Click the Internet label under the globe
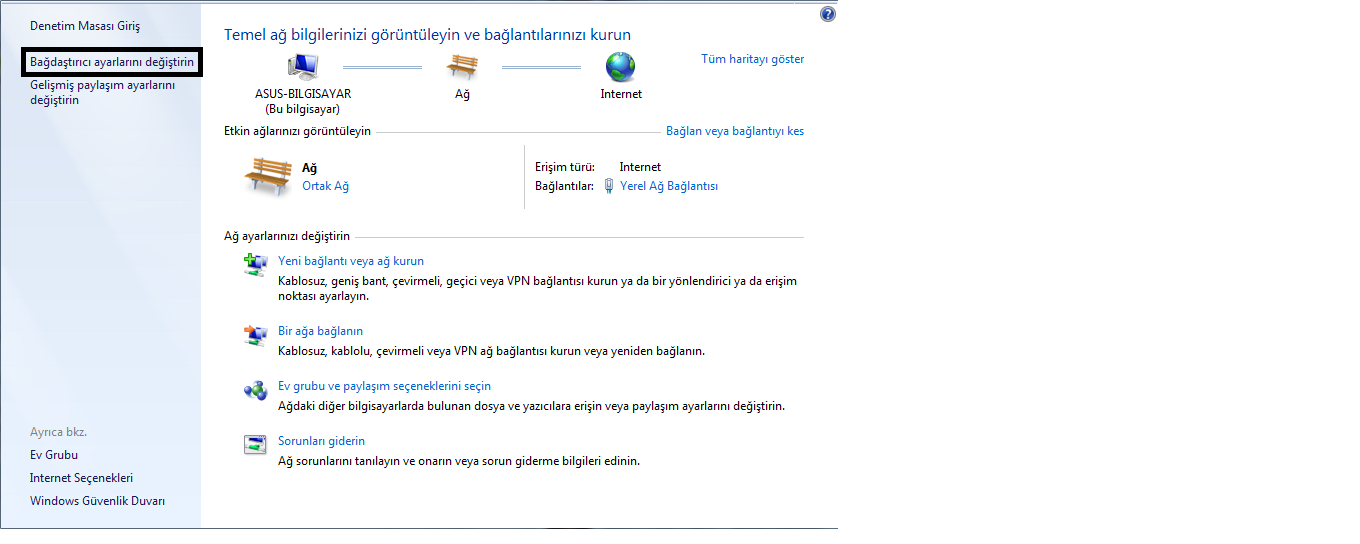The image size is (1360, 544). [x=621, y=94]
